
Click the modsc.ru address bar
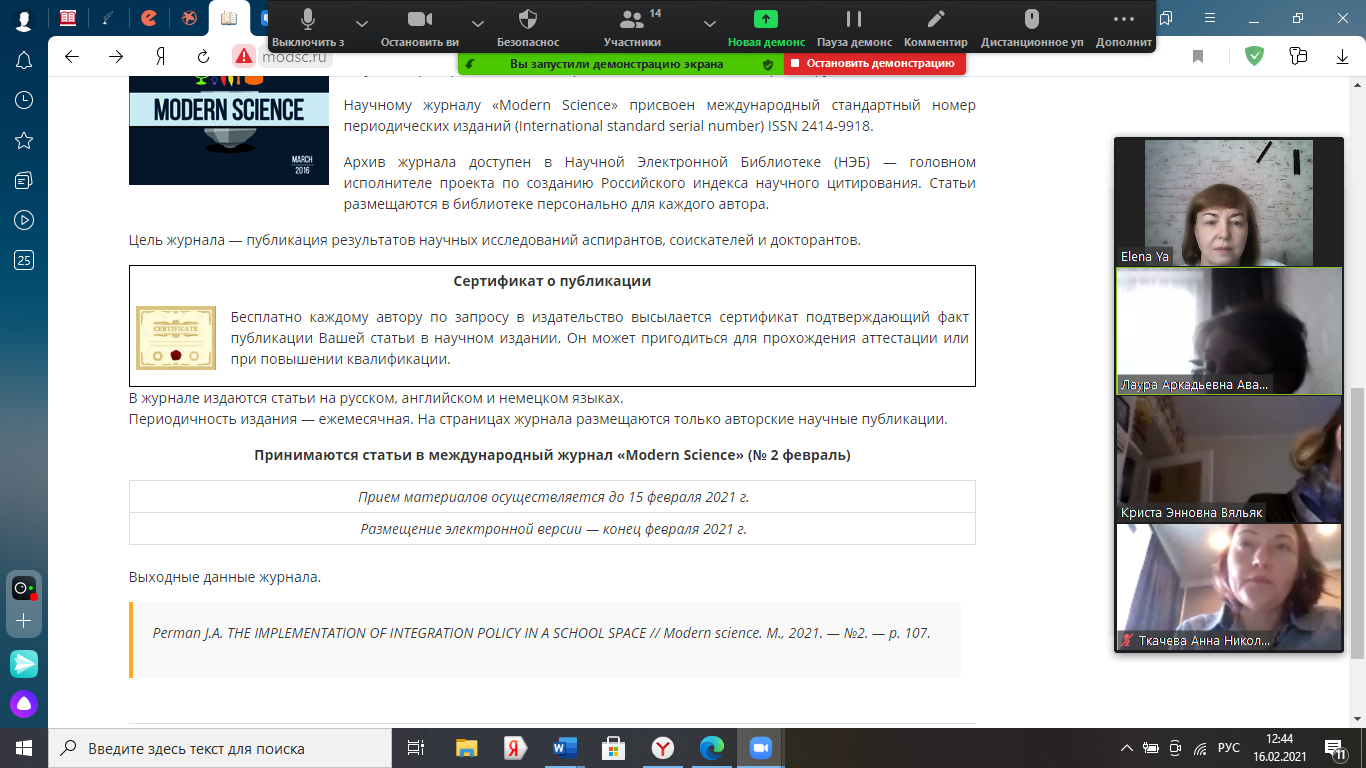tap(295, 57)
